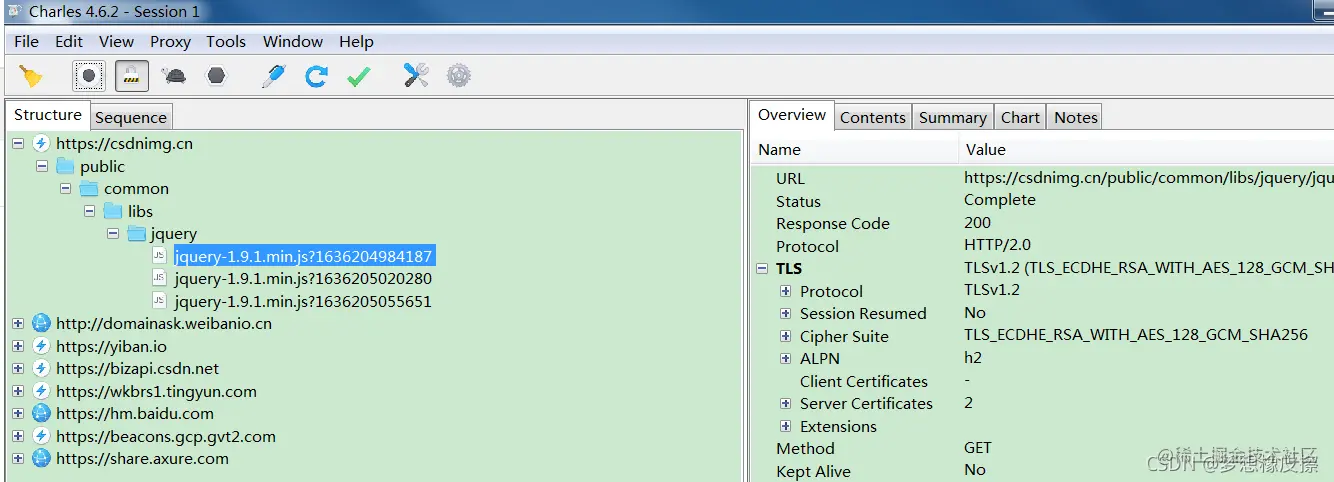This screenshot has width=1334, height=482.
Task: Select the Chart tab
Action: [1021, 117]
